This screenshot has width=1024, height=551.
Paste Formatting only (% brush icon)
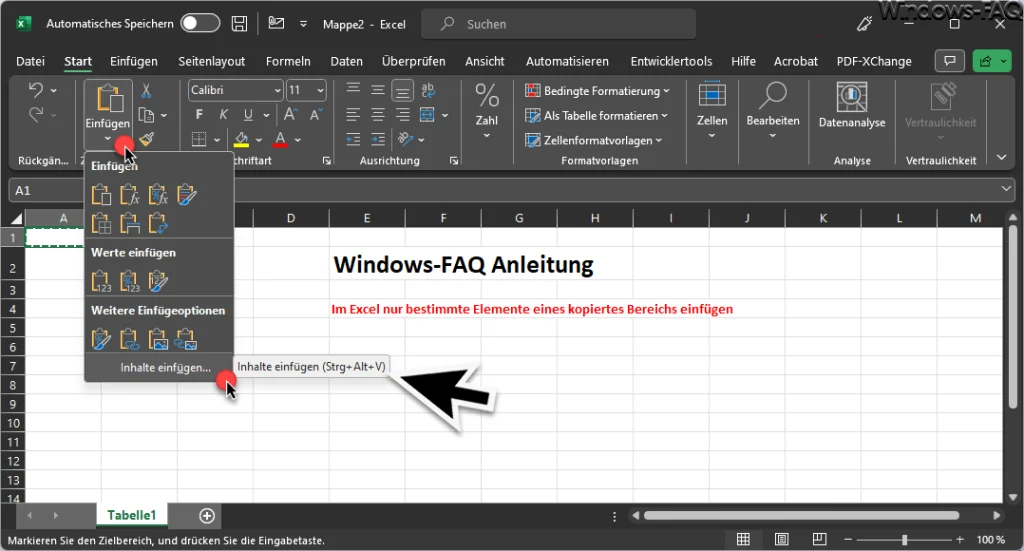pyautogui.click(x=101, y=339)
